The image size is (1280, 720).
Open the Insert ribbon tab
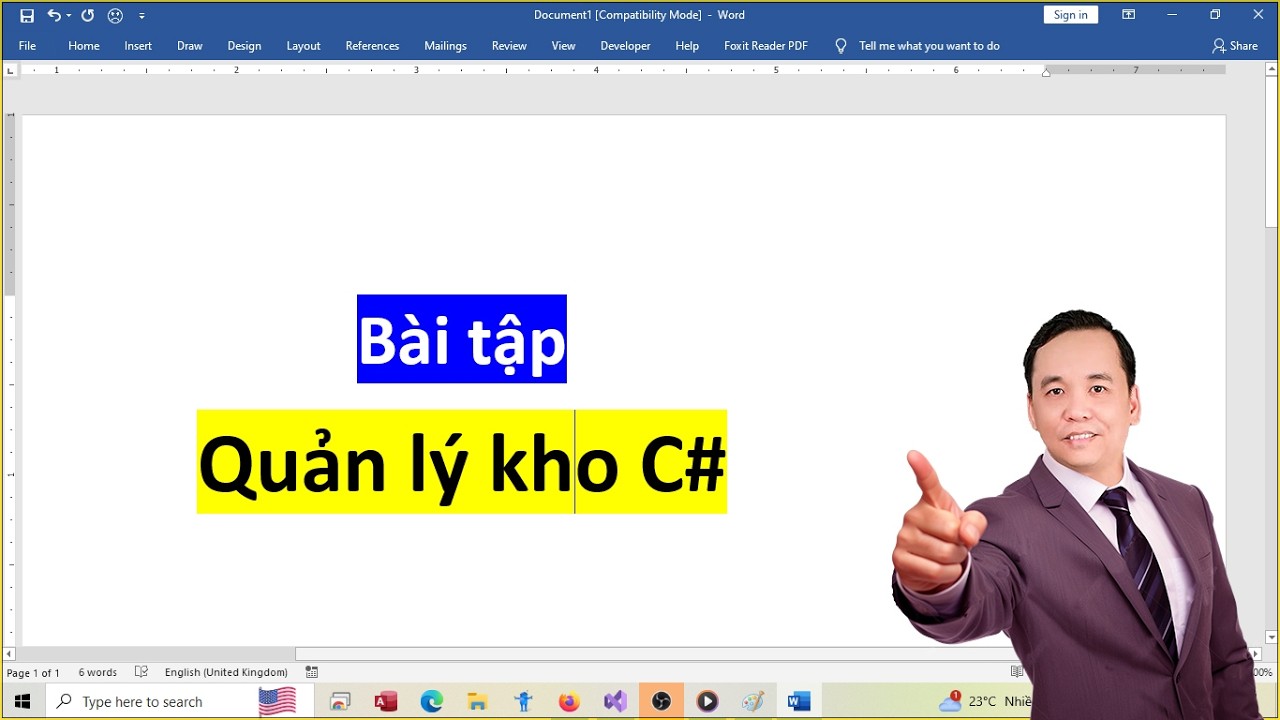[x=138, y=46]
